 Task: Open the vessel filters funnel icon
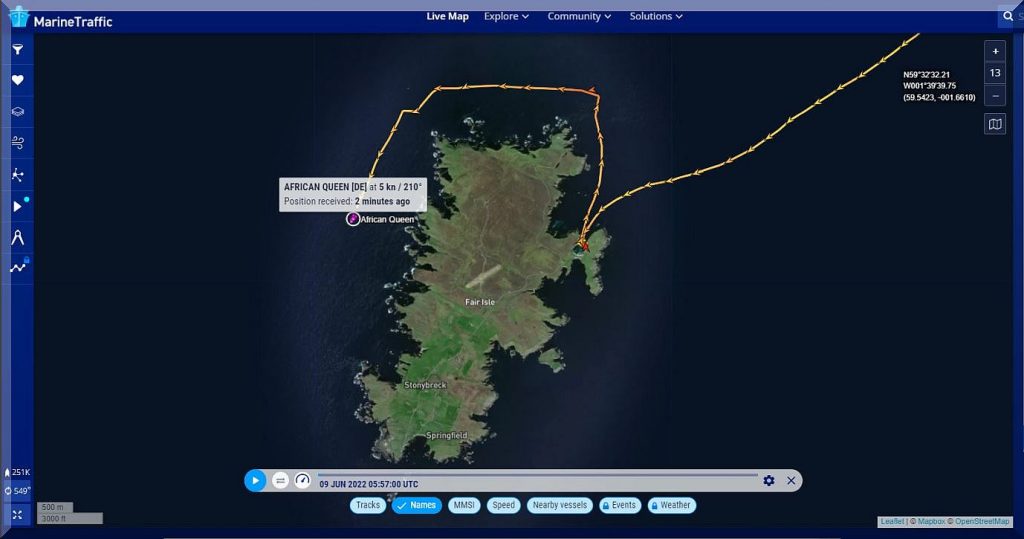17,49
